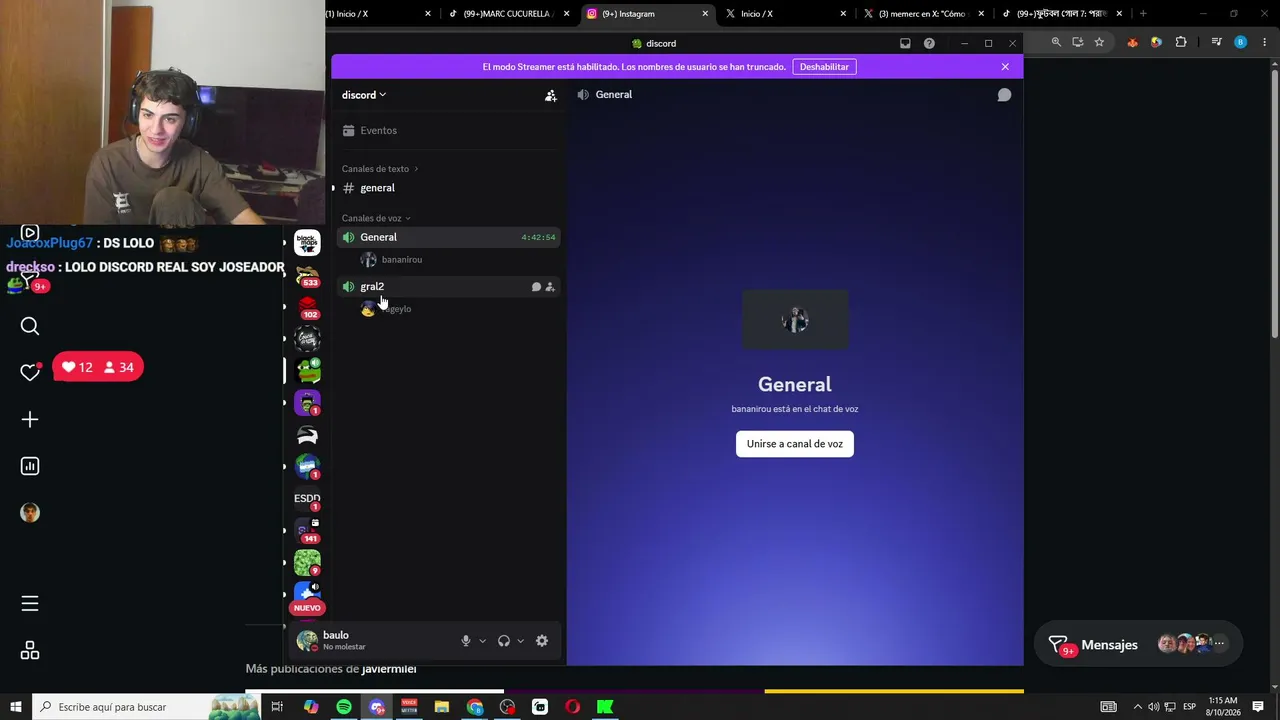Toggle the Discord microphone mute

pyautogui.click(x=466, y=641)
